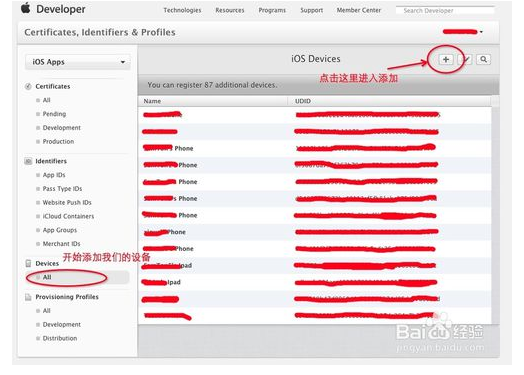This screenshot has height=375, width=524.
Task: Click the search magnifier icon button
Action: 483,59
